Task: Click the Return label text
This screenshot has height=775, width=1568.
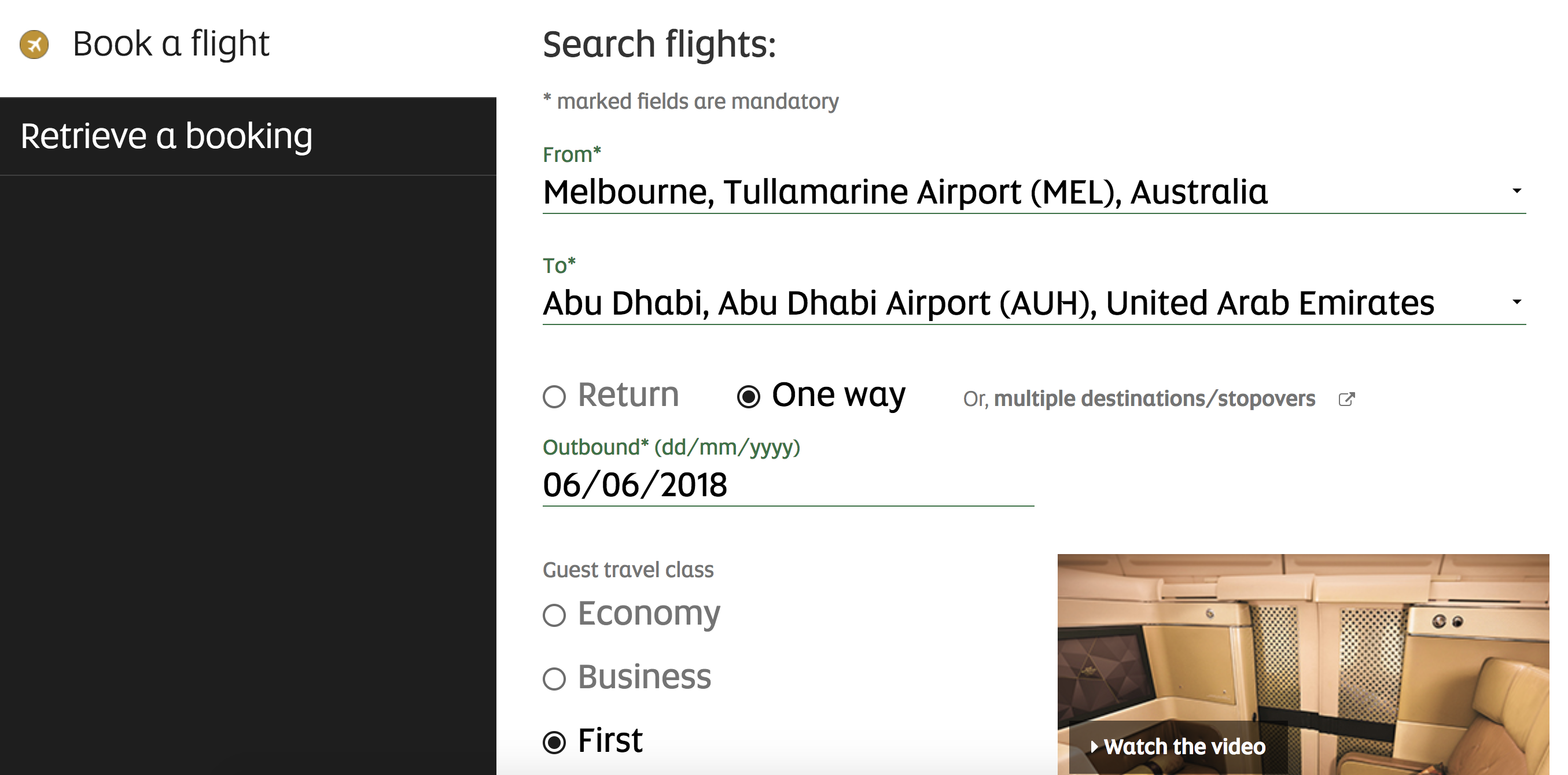Action: tap(628, 396)
